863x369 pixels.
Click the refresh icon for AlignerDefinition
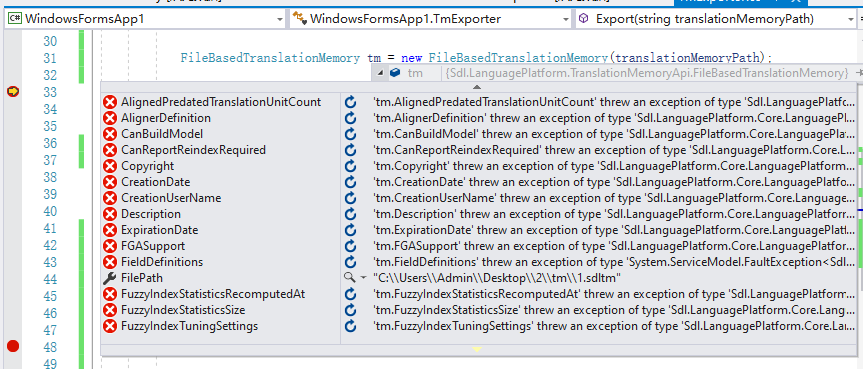350,118
